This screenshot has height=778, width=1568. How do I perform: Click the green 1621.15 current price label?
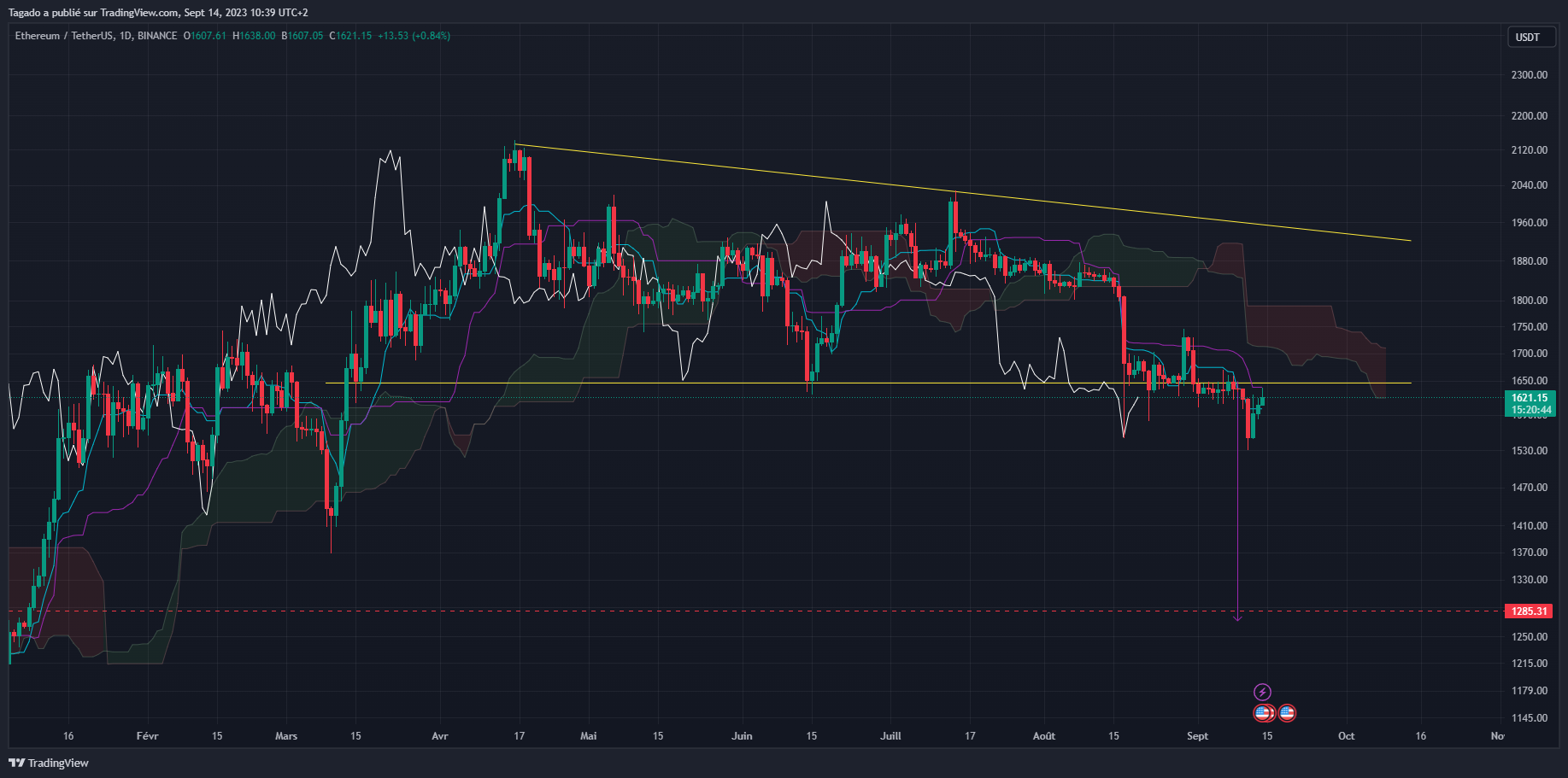[x=1529, y=397]
